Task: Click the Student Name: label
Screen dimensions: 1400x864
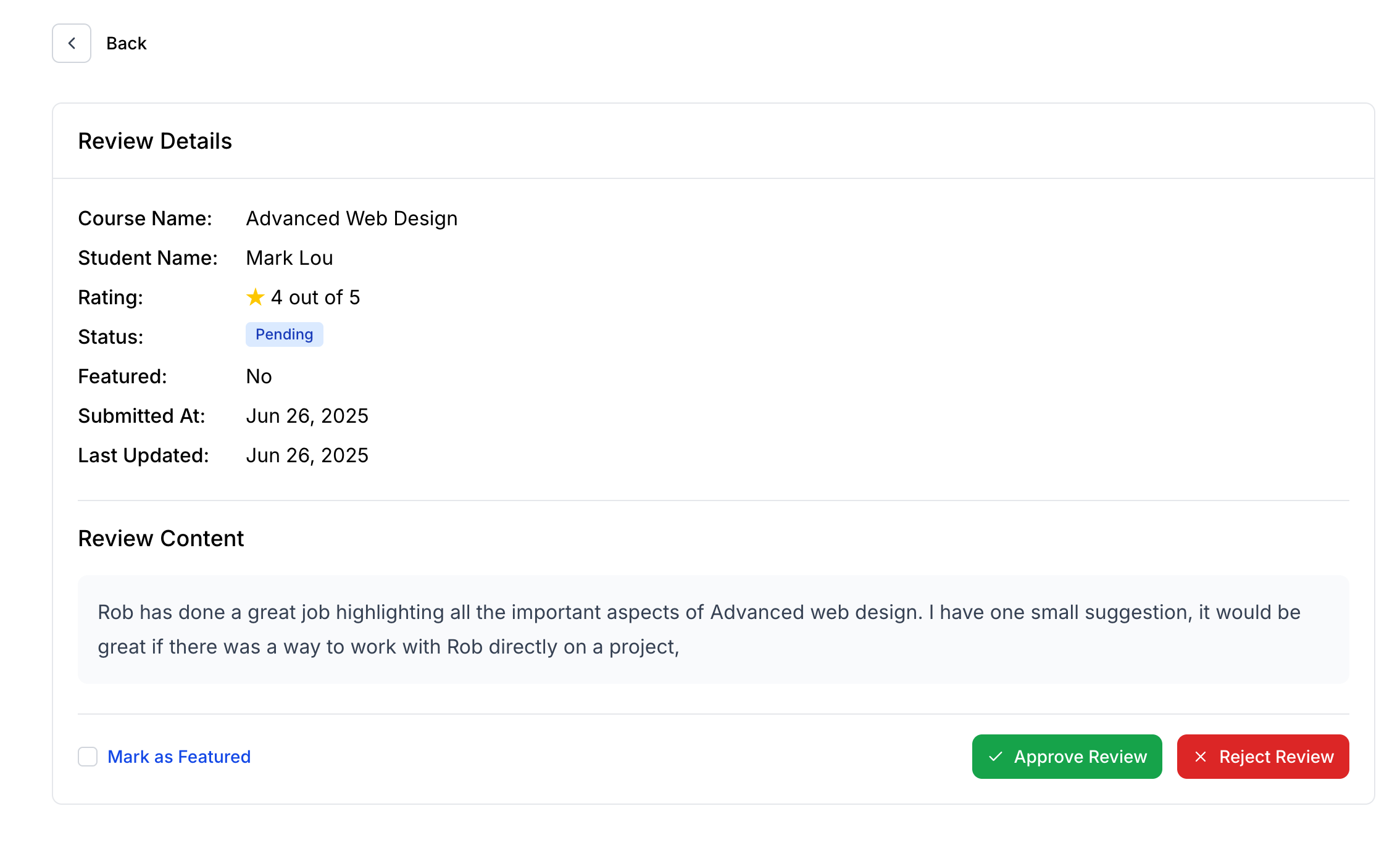Action: coord(148,258)
